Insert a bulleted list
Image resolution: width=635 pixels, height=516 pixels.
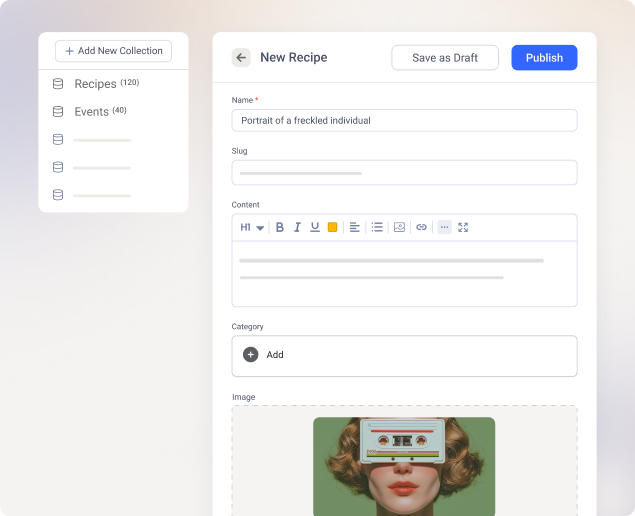pyautogui.click(x=377, y=227)
